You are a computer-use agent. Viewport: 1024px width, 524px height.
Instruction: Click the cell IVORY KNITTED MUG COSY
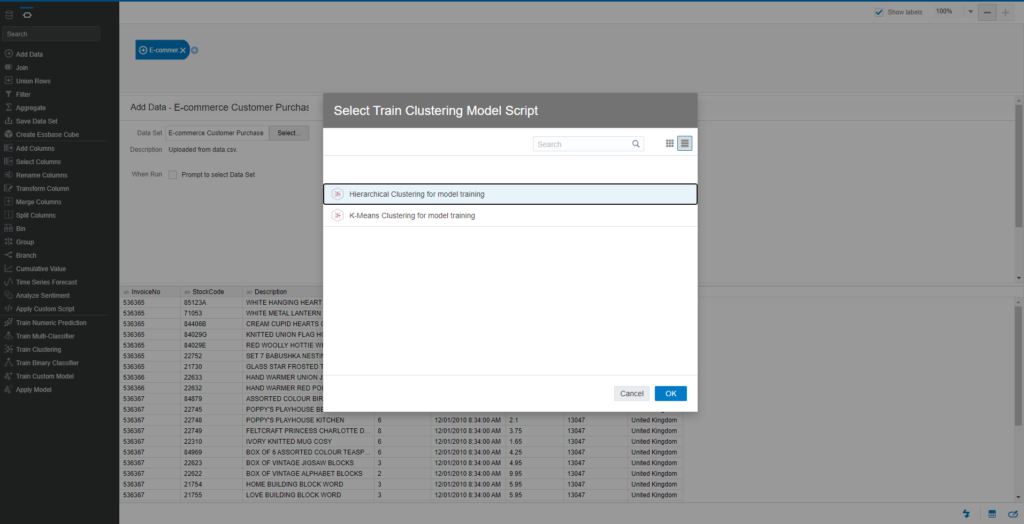(308, 442)
